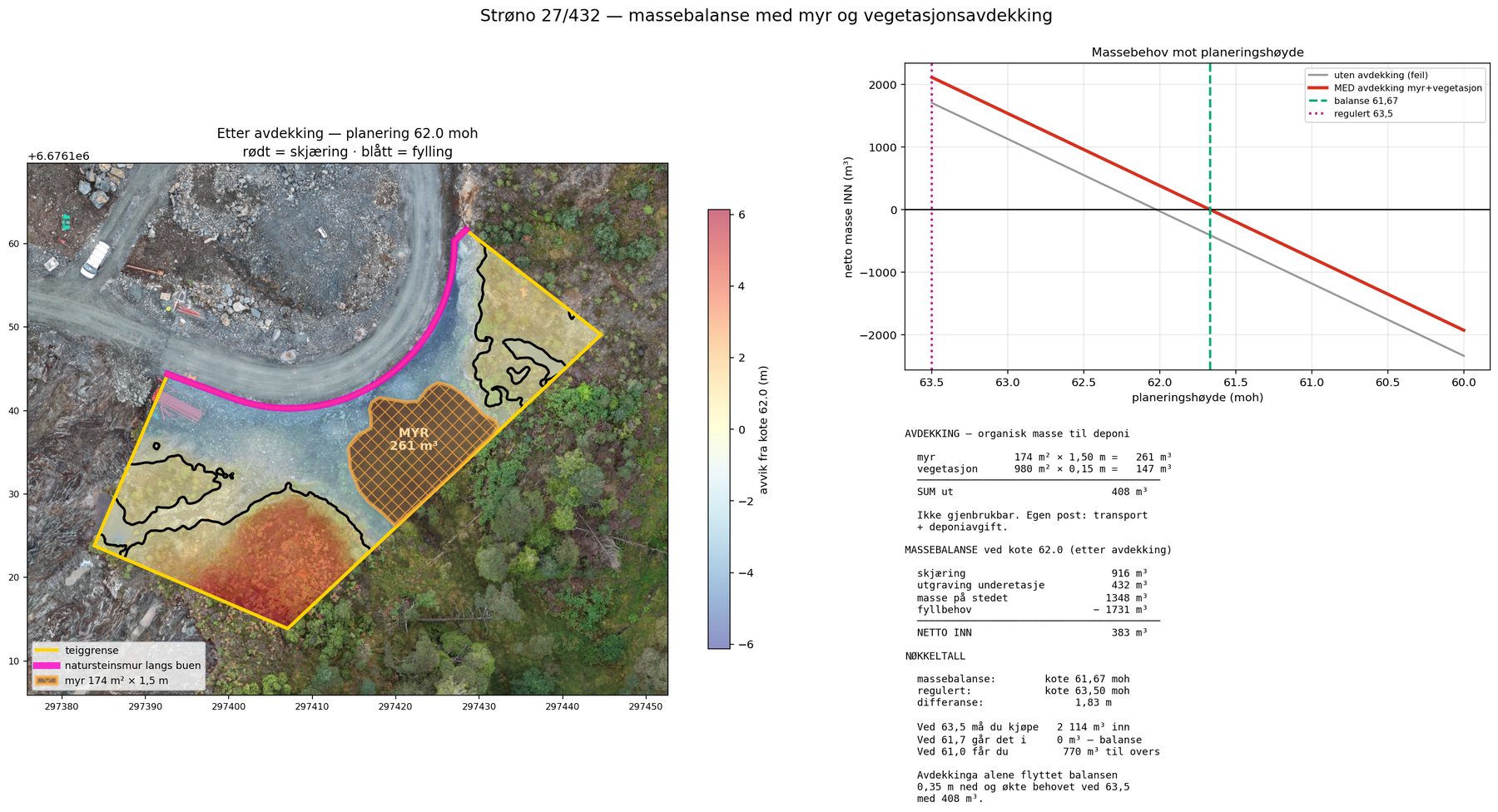Click the map x-axis tick 297420
Viewport: 1498px width, 812px height.
395,706
